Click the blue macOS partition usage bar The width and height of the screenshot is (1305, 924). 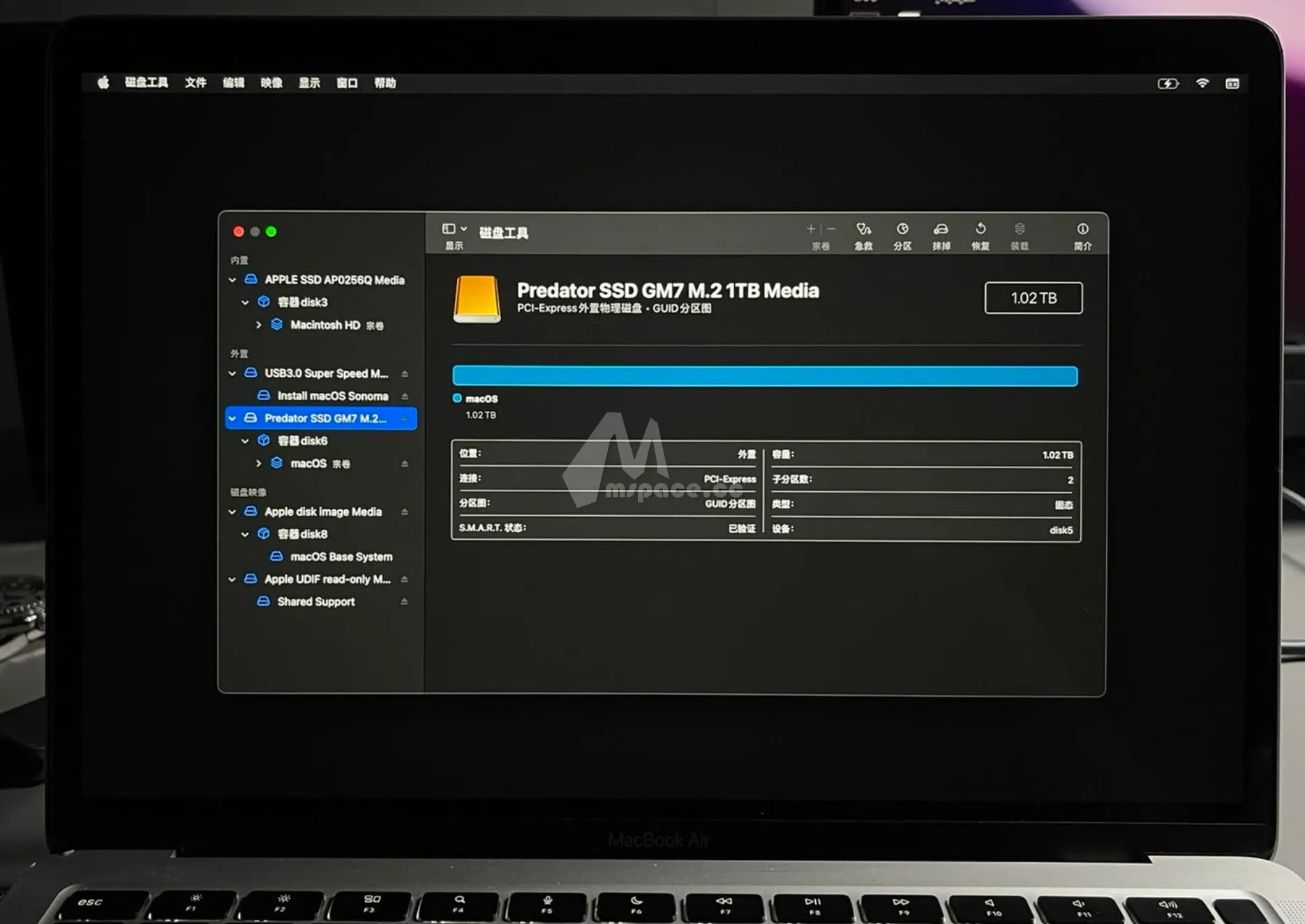pos(765,376)
